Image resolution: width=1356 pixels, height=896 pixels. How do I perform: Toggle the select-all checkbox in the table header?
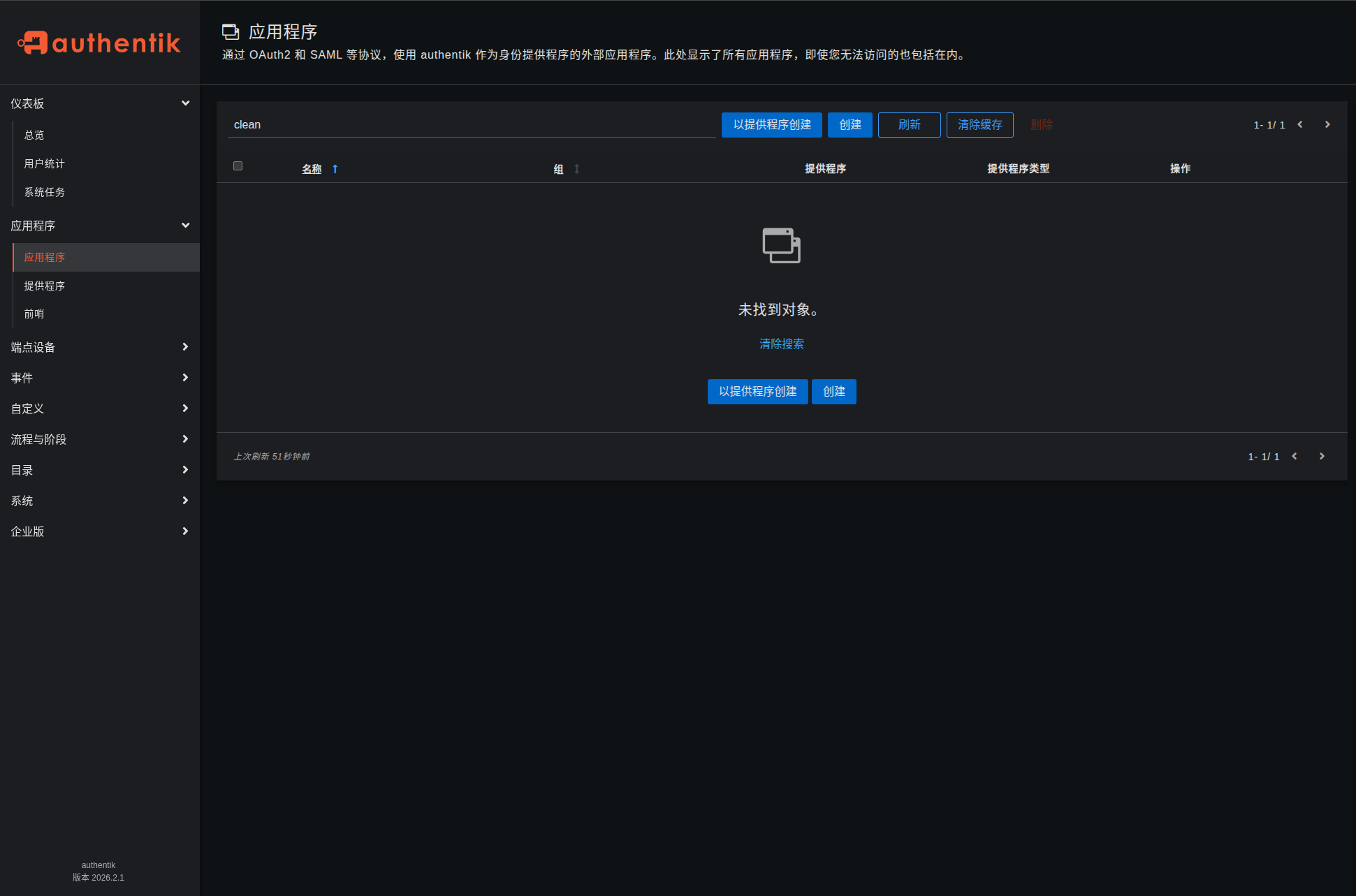tap(238, 166)
